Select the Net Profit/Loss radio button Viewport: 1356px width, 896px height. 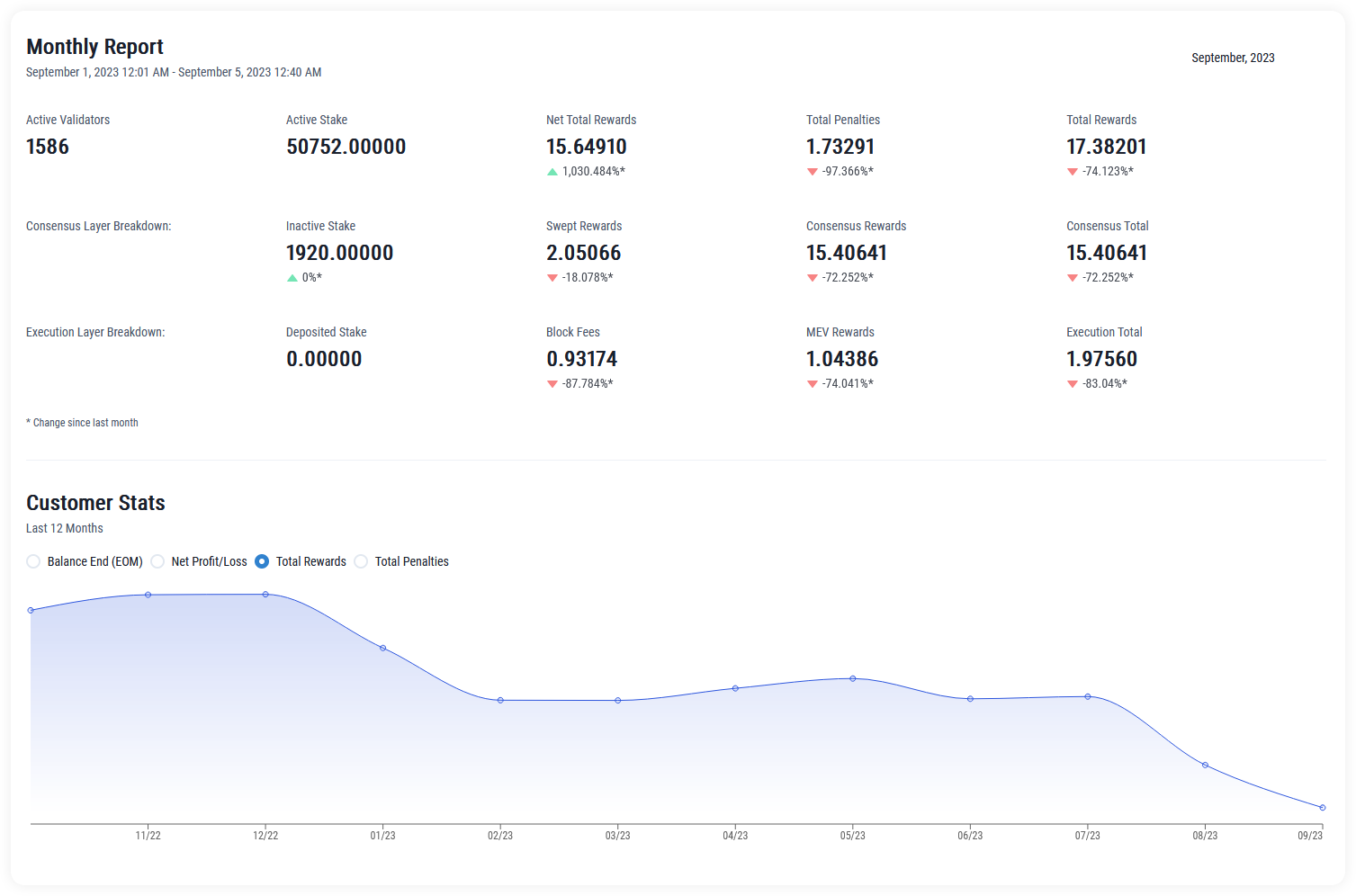tap(157, 561)
